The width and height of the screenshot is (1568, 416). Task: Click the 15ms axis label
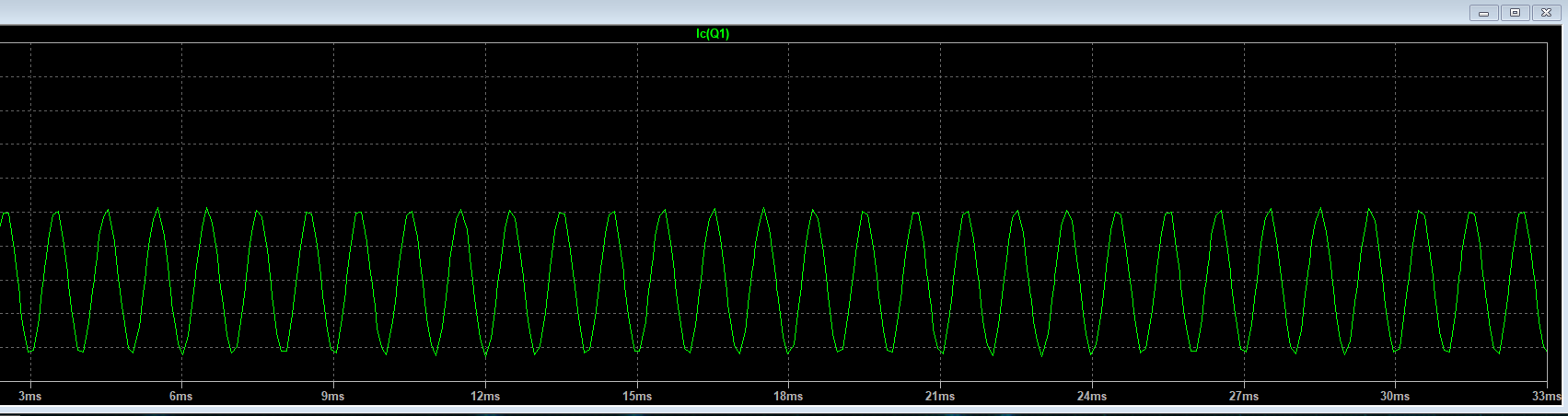pyautogui.click(x=636, y=397)
